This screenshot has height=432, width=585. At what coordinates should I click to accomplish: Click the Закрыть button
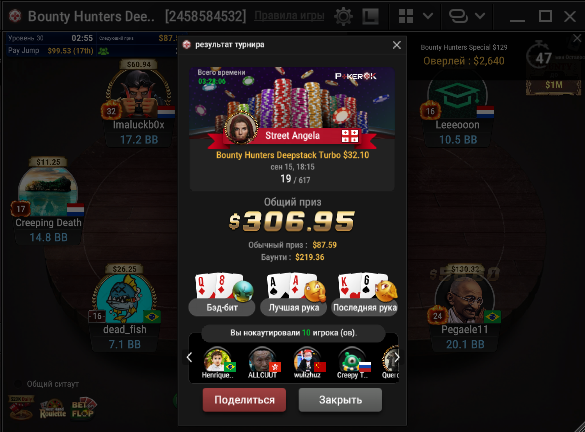[340, 400]
